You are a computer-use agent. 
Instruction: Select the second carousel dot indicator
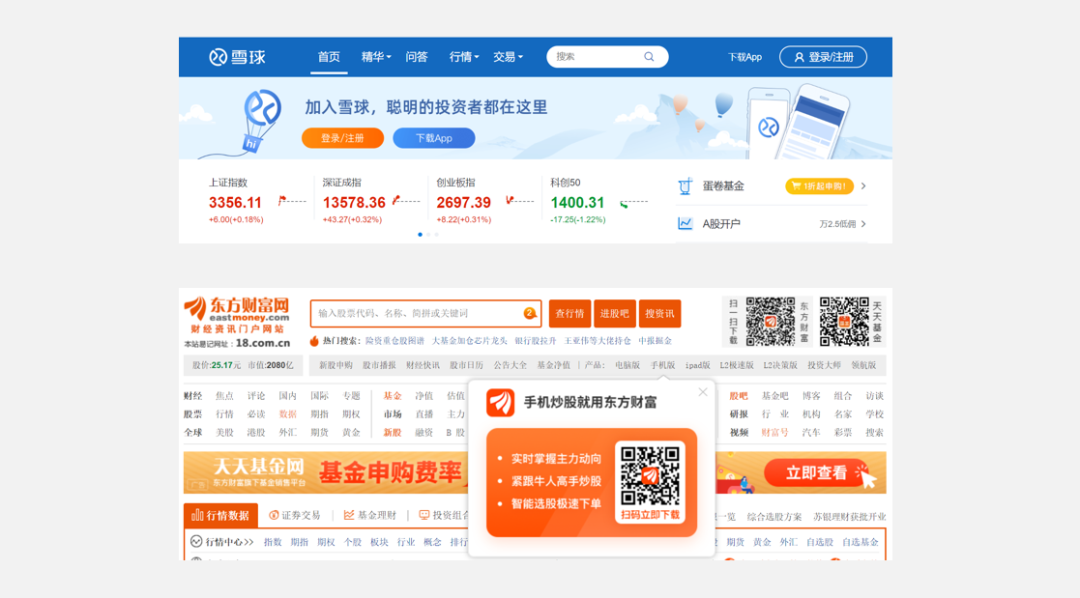pyautogui.click(x=427, y=234)
